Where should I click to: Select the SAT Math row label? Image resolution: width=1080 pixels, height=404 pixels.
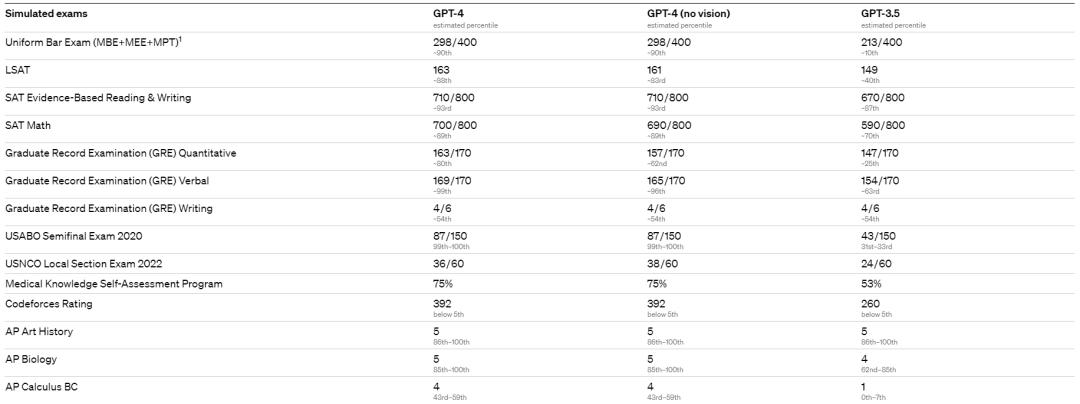pyautogui.click(x=26, y=125)
